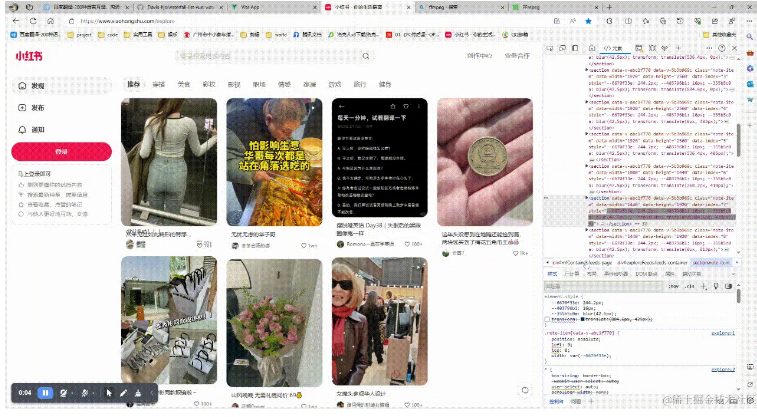
Task: Switch to the ffmpeg search browser tab
Action: tap(461, 7)
